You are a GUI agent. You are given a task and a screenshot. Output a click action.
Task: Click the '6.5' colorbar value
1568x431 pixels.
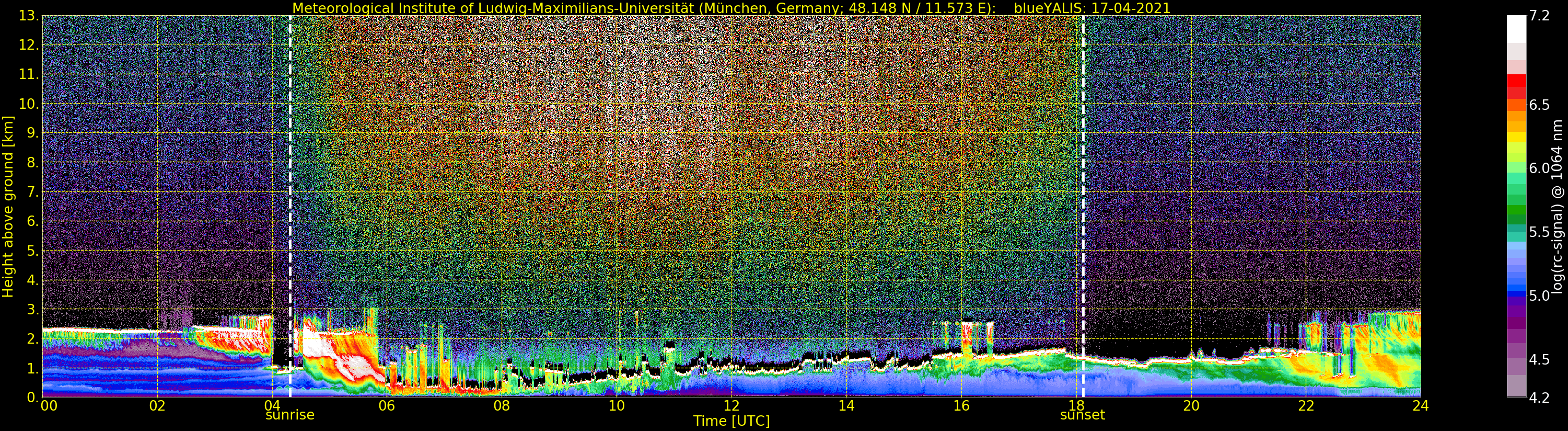click(1539, 105)
